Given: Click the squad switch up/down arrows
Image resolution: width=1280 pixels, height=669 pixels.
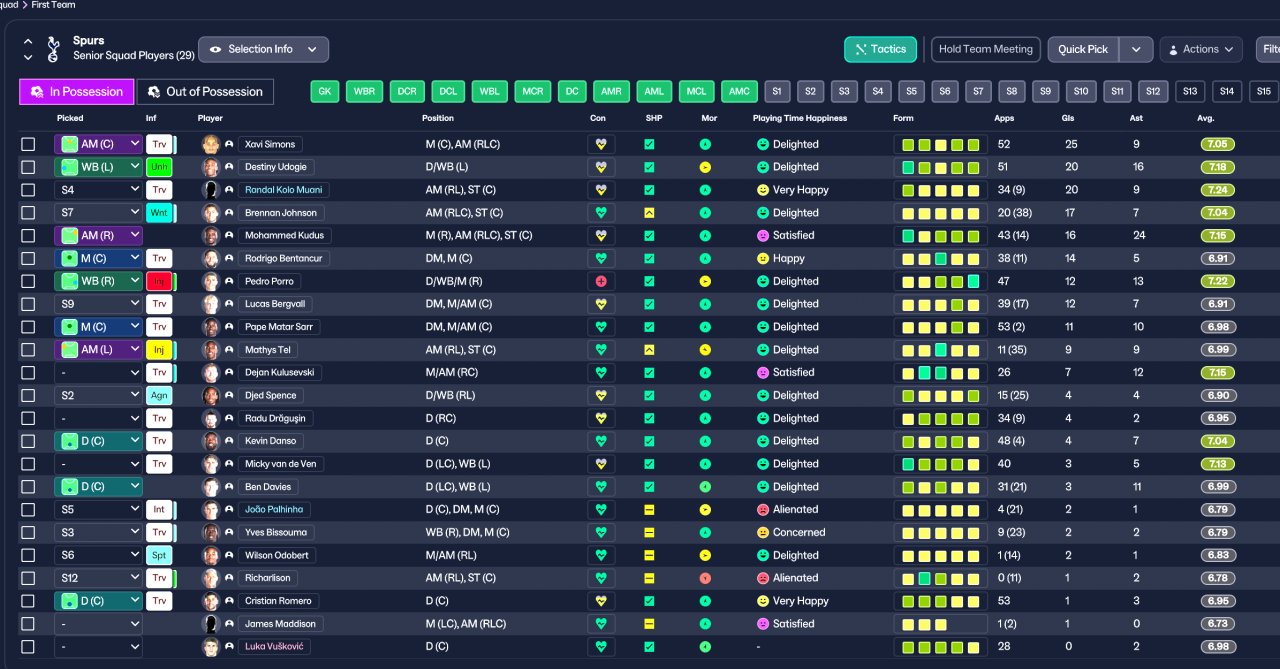Looking at the screenshot, I should click(28, 49).
